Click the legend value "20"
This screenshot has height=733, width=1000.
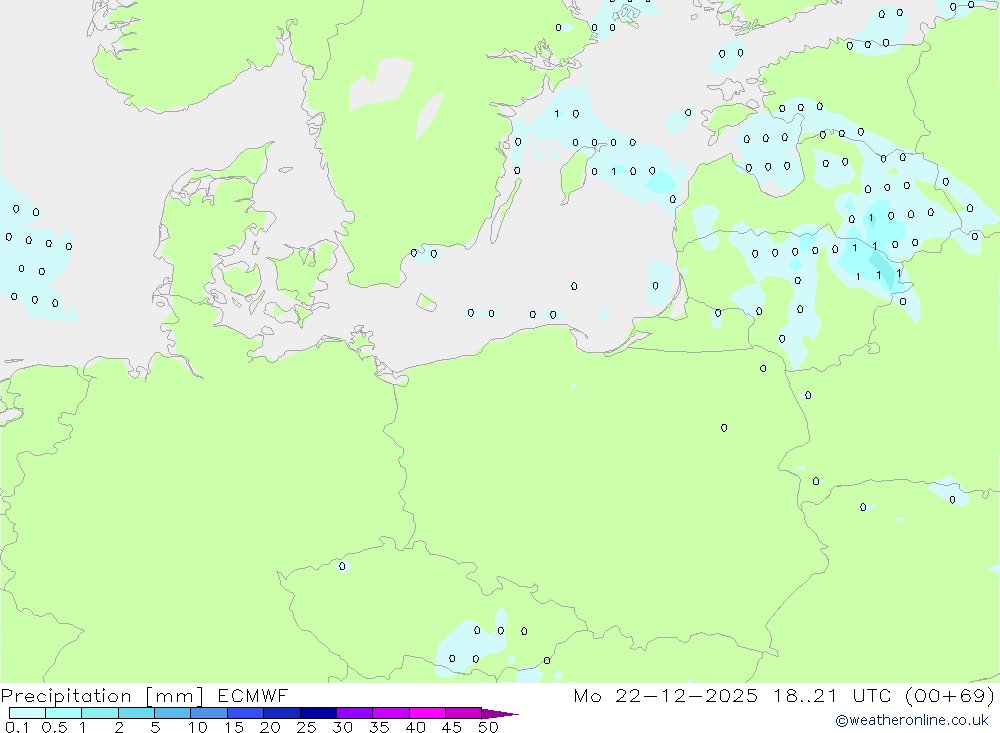tap(270, 727)
